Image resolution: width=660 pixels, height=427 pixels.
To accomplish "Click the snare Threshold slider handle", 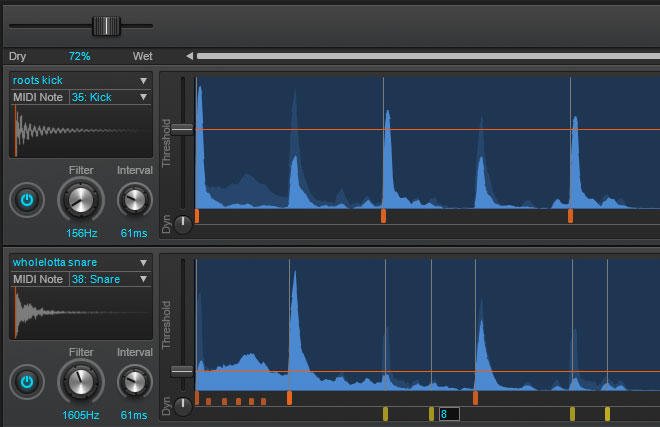I will point(182,371).
